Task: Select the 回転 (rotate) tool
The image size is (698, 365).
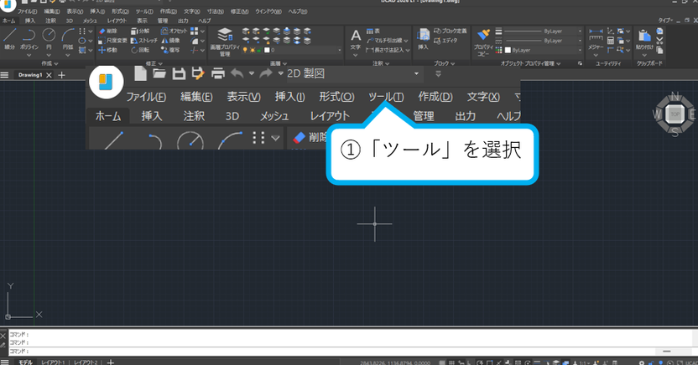Action: pyautogui.click(x=140, y=50)
